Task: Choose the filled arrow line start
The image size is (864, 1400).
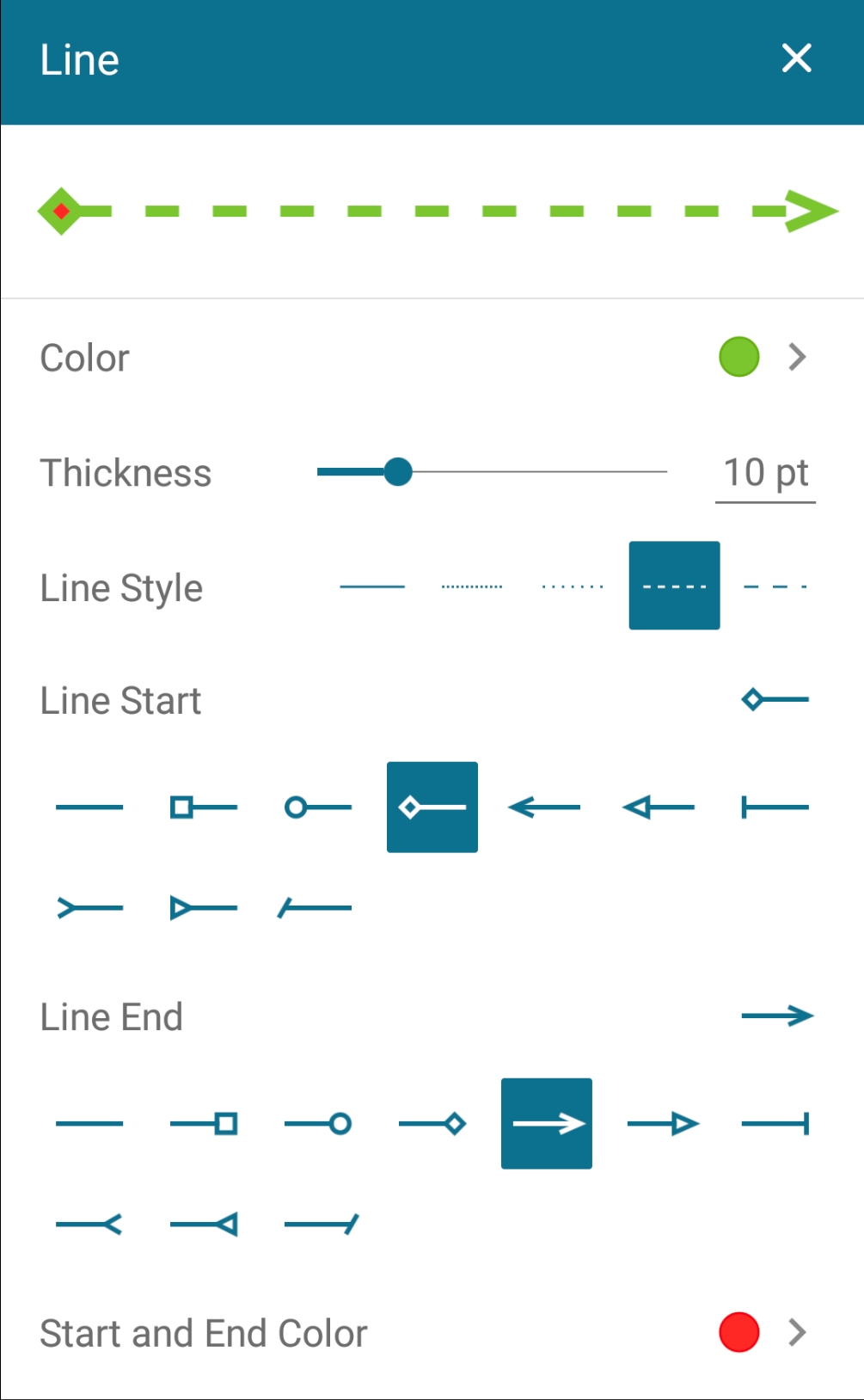Action: point(544,807)
